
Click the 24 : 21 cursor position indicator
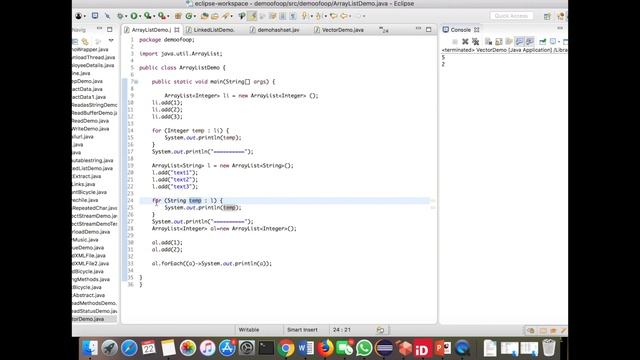(x=342, y=330)
